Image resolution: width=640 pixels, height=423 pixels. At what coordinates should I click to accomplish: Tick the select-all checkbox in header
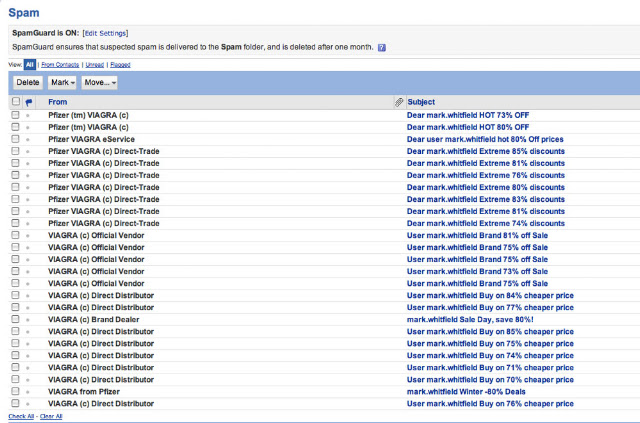(16, 101)
